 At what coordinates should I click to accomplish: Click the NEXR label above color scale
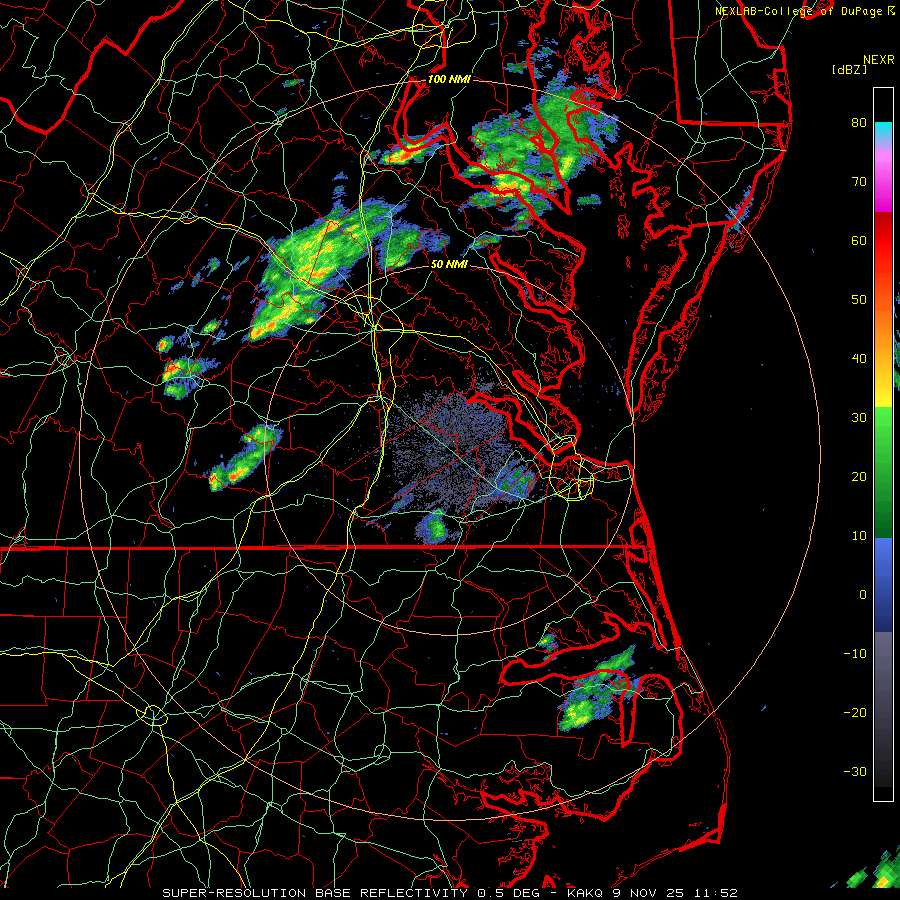[878, 60]
